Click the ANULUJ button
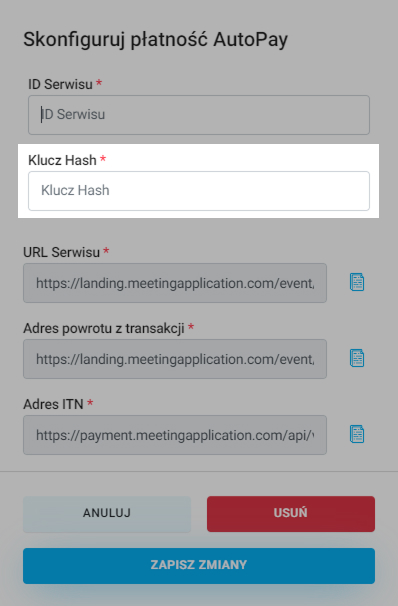Image resolution: width=398 pixels, height=606 pixels. click(x=107, y=514)
